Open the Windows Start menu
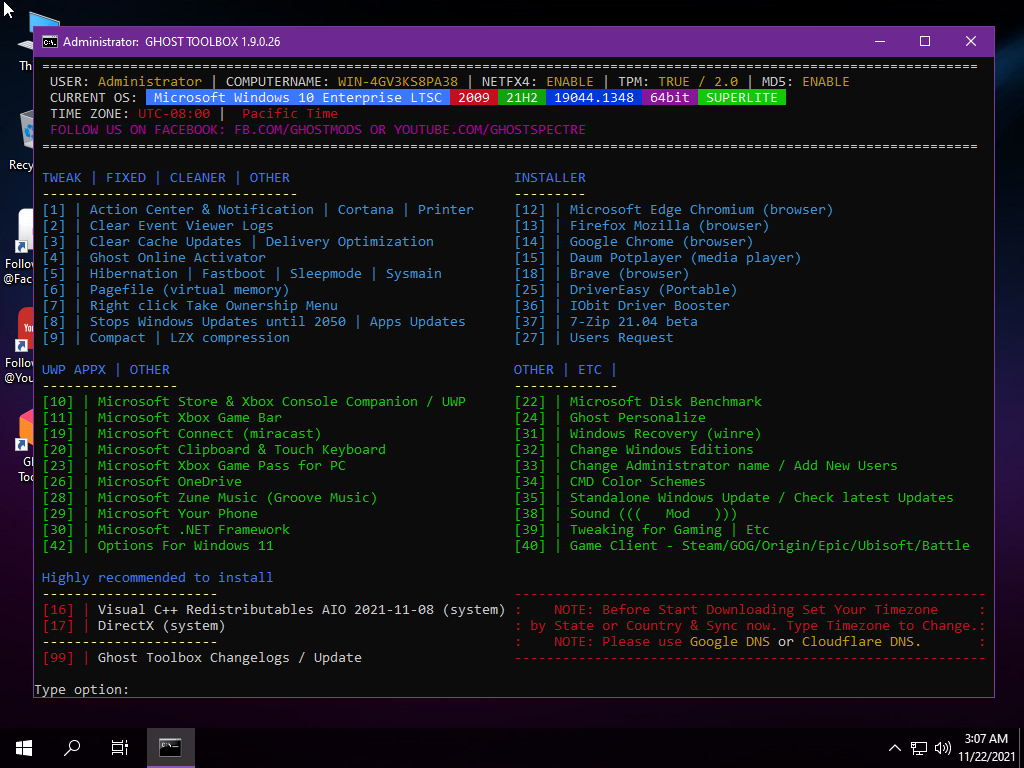This screenshot has width=1024, height=768. 24,747
